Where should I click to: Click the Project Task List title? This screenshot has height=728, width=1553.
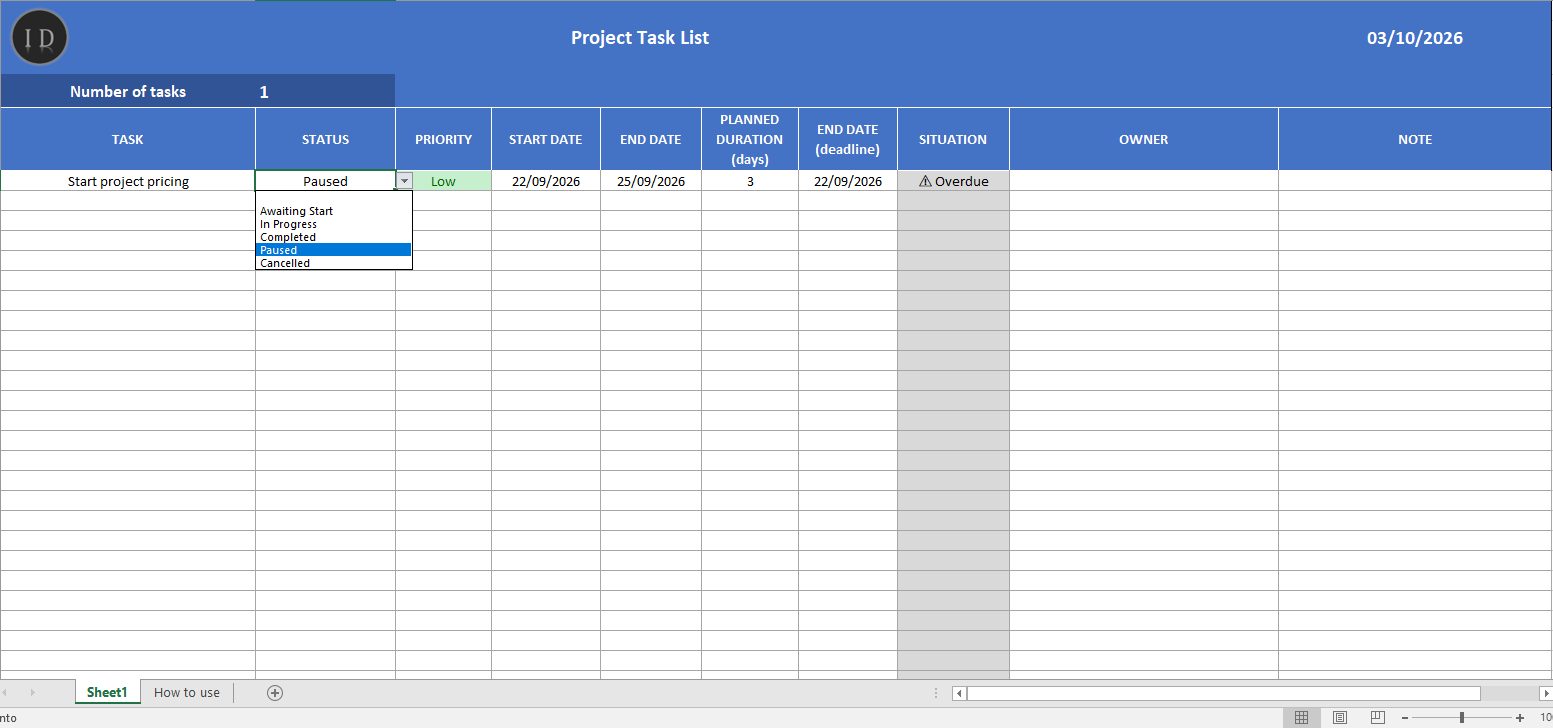640,38
